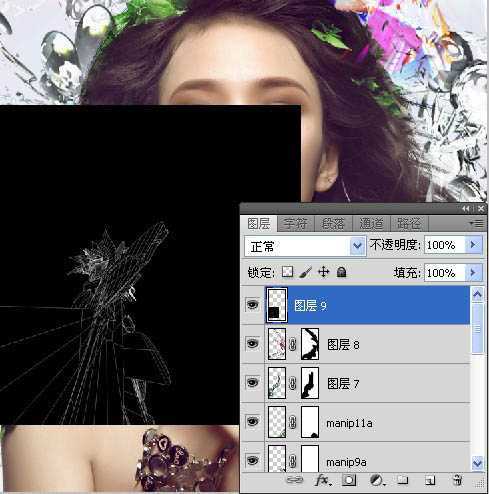Select the manip9a layer thumbnail

(x=277, y=458)
